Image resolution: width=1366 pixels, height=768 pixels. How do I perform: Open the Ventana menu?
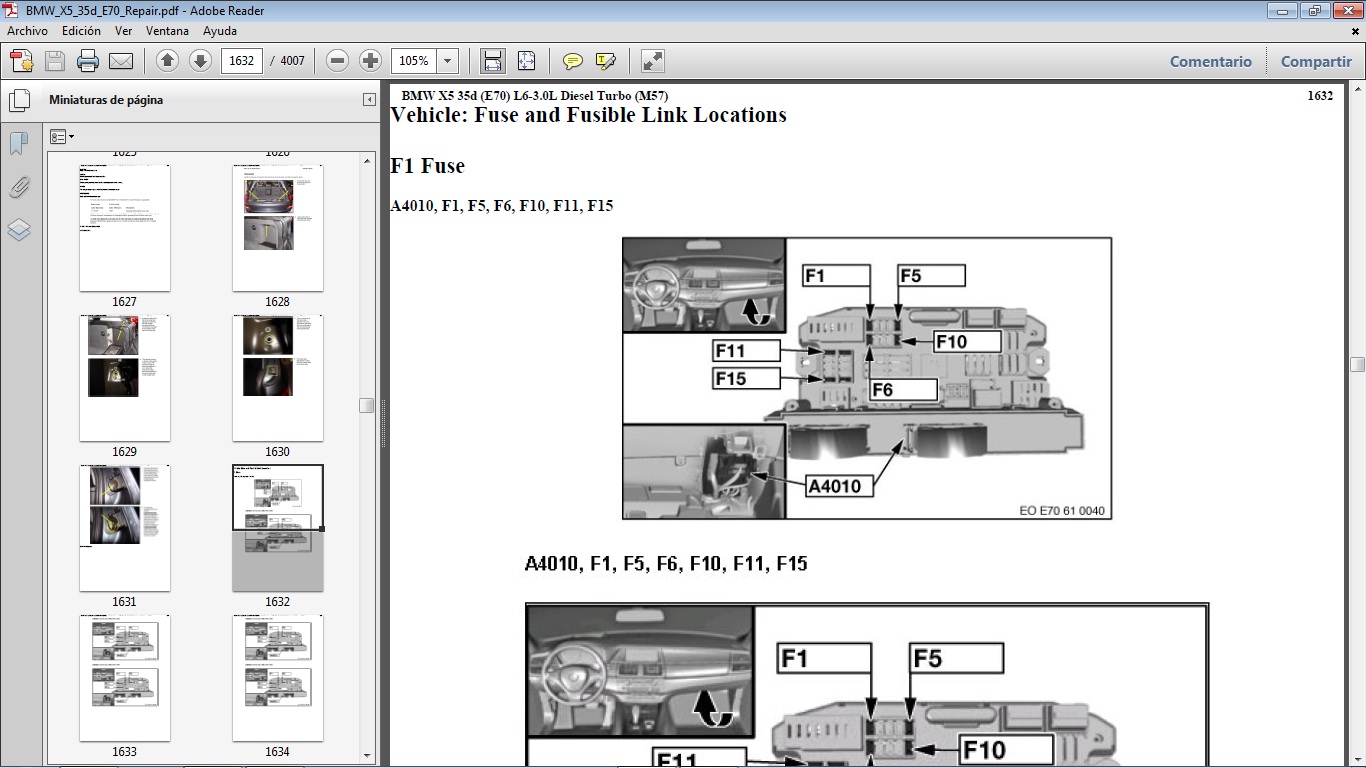click(x=168, y=31)
